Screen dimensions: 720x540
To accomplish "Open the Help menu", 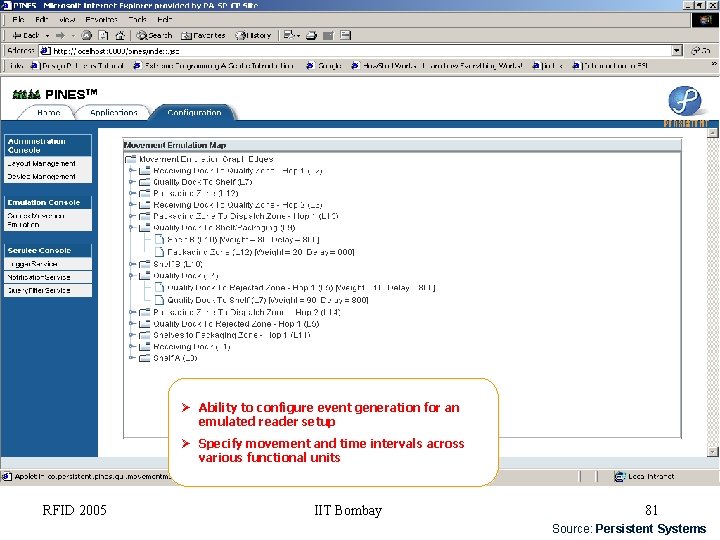I will click(x=164, y=19).
